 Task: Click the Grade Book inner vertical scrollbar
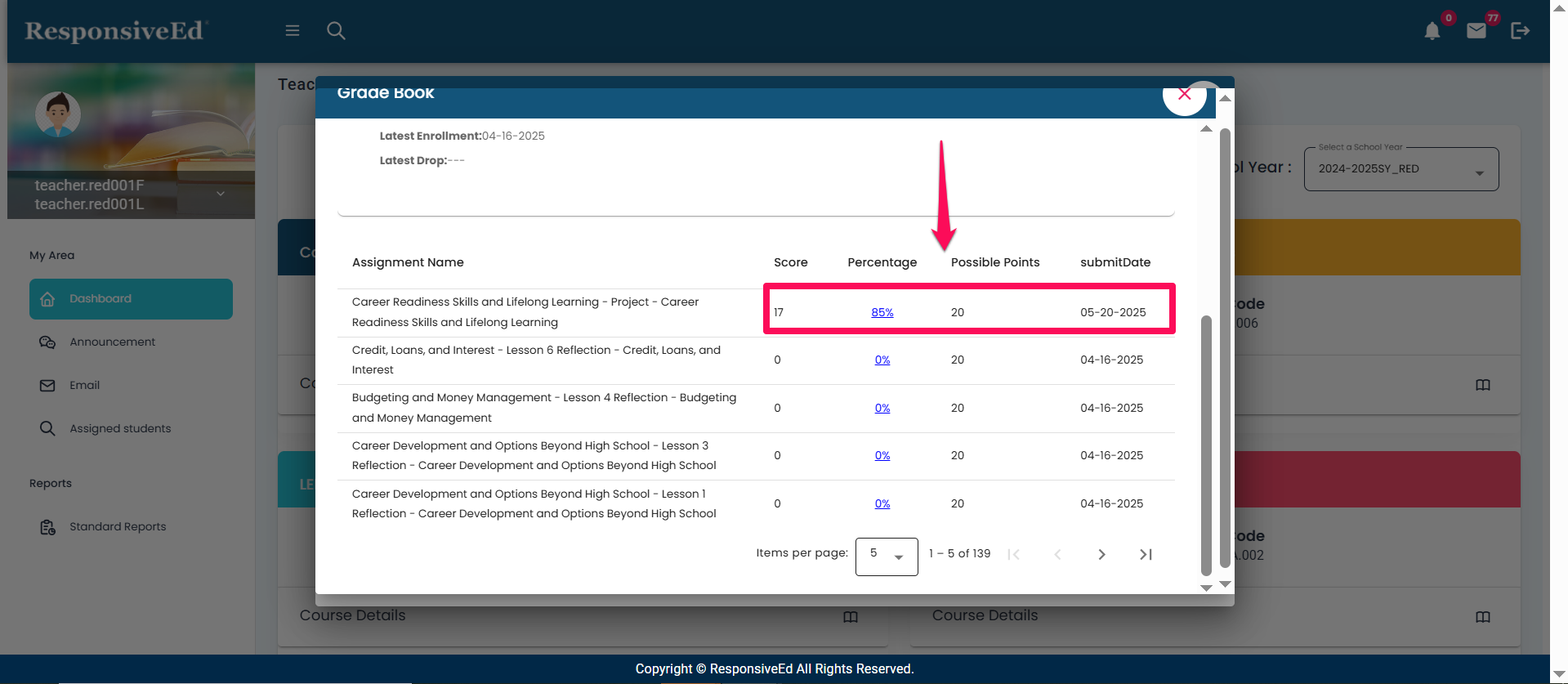click(1206, 441)
